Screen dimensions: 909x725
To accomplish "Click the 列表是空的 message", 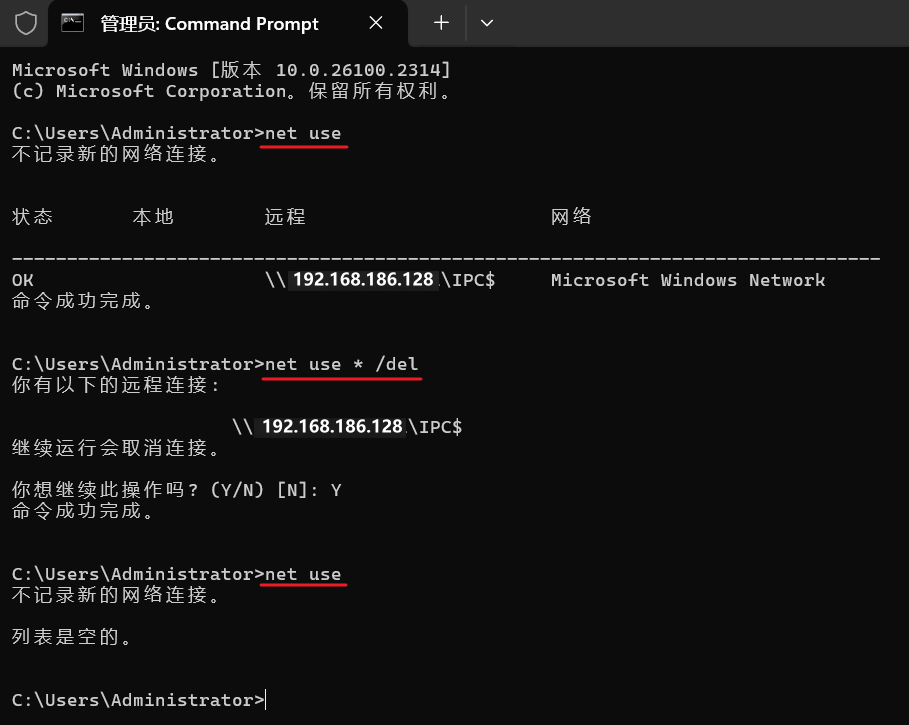I will (x=72, y=637).
